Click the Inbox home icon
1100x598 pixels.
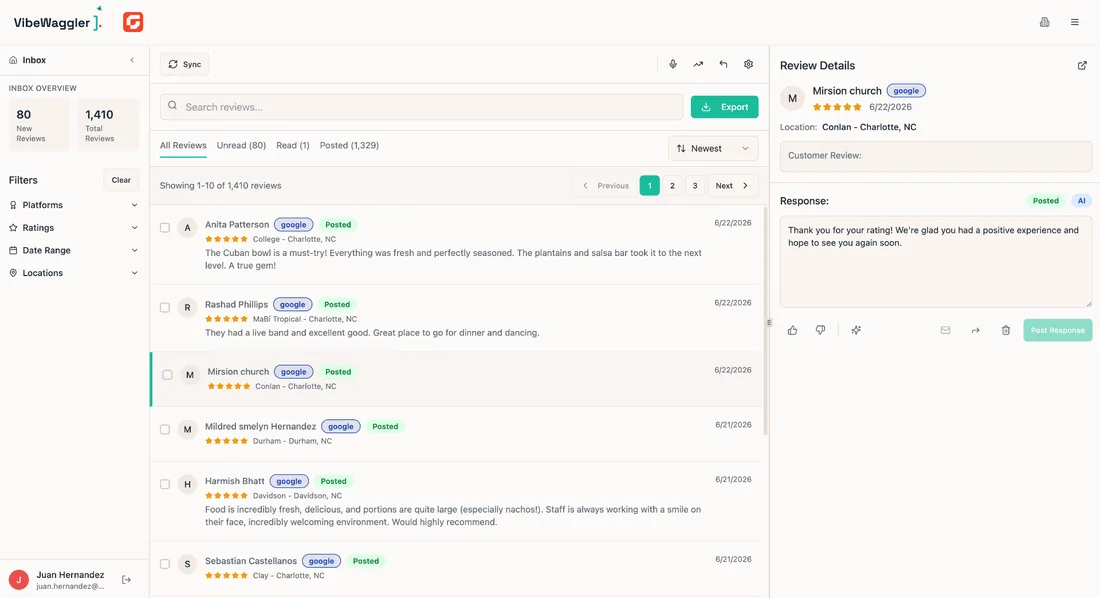point(13,60)
